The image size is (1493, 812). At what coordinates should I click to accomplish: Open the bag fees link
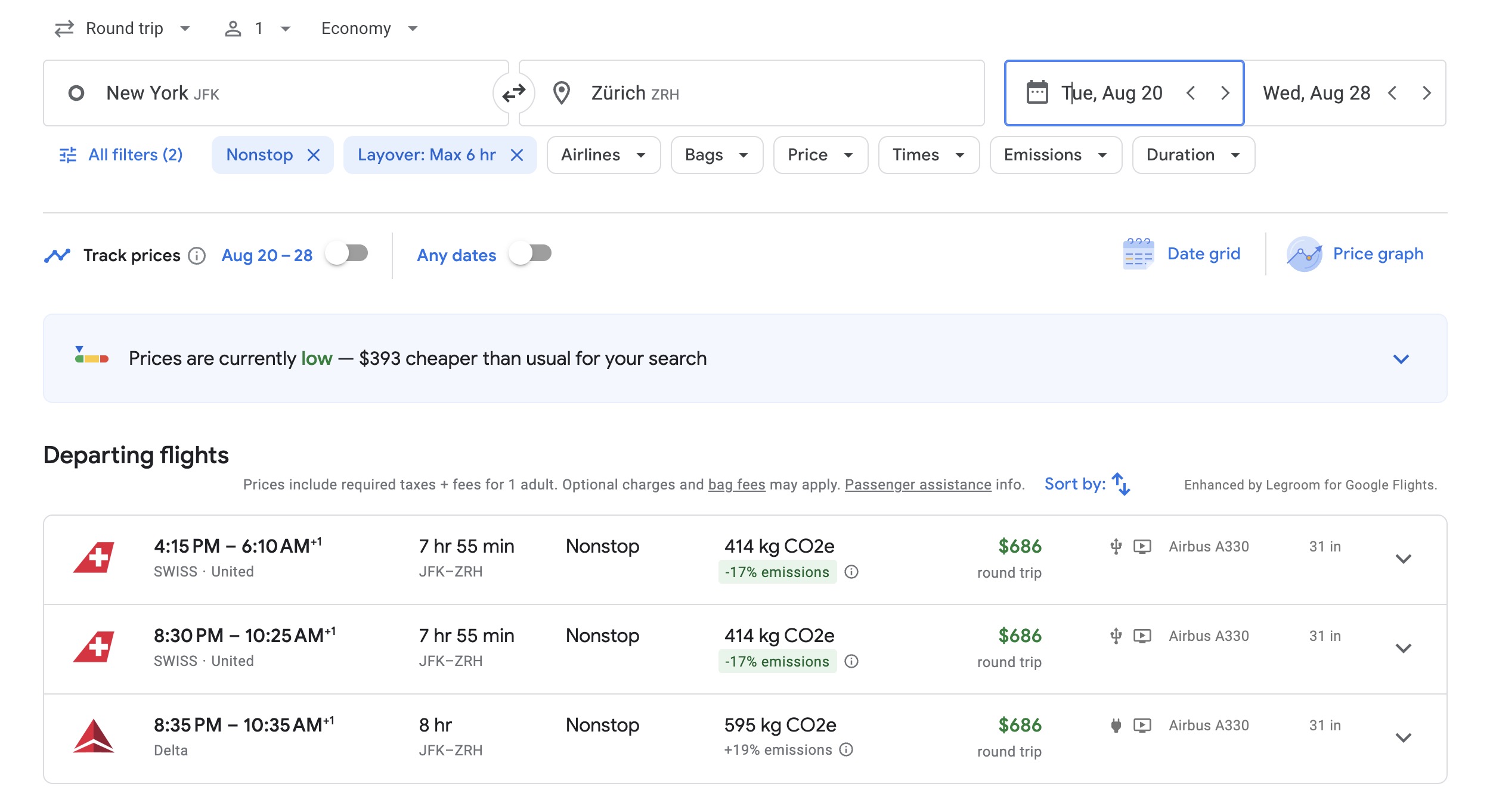736,485
